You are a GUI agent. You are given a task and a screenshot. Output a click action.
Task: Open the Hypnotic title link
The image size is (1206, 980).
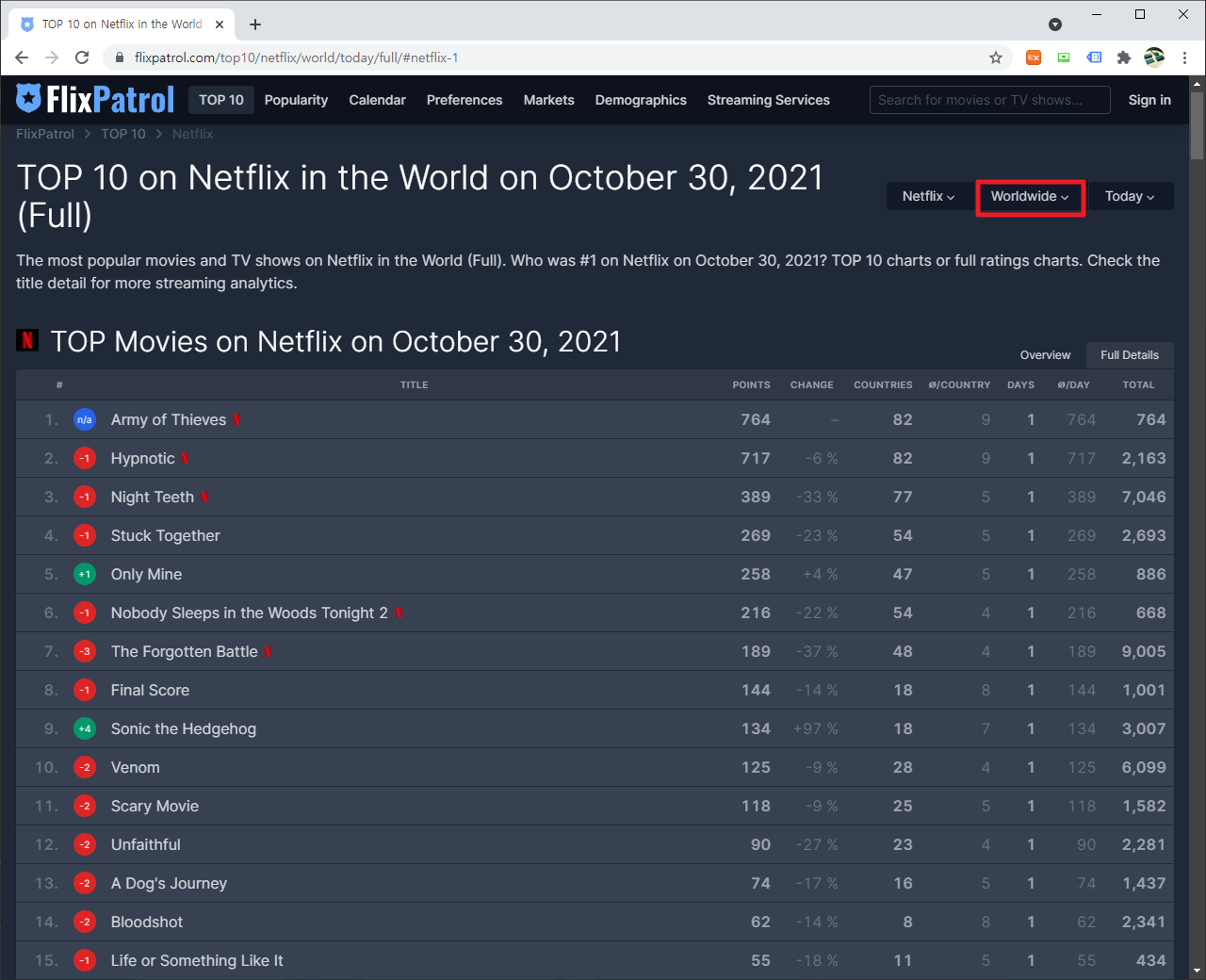point(143,458)
